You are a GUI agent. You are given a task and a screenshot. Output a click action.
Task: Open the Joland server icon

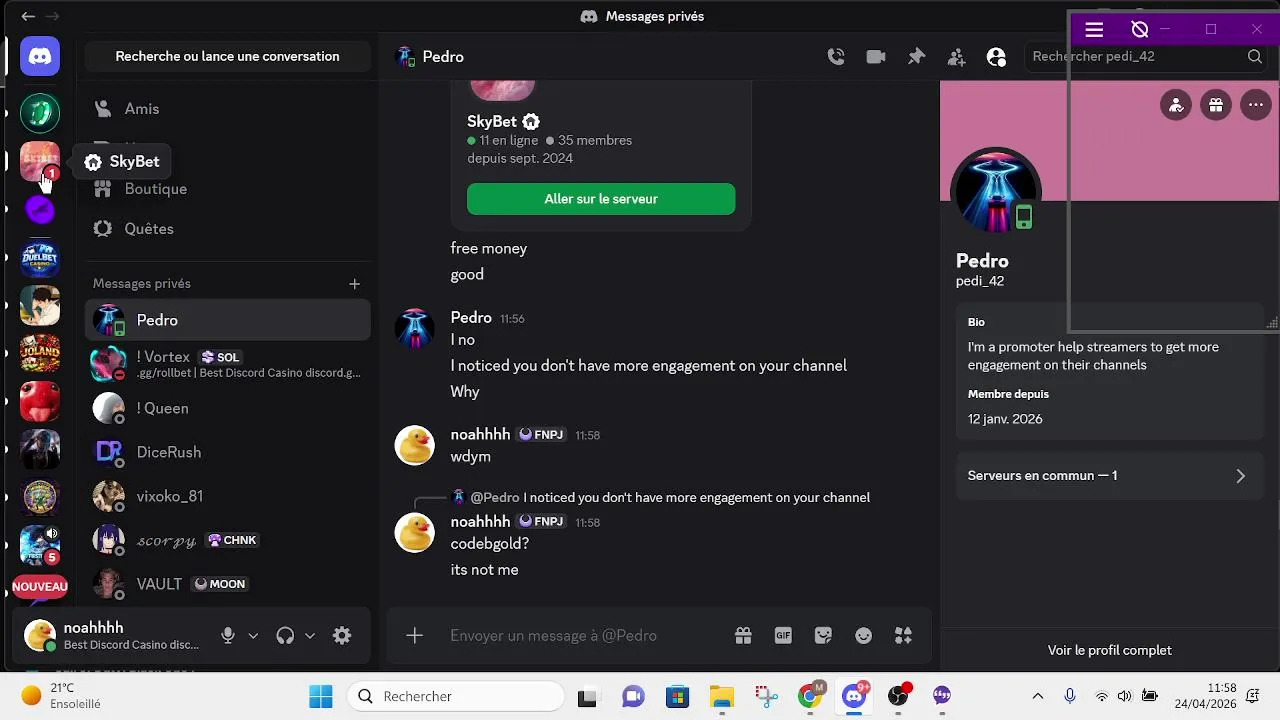pyautogui.click(x=40, y=354)
